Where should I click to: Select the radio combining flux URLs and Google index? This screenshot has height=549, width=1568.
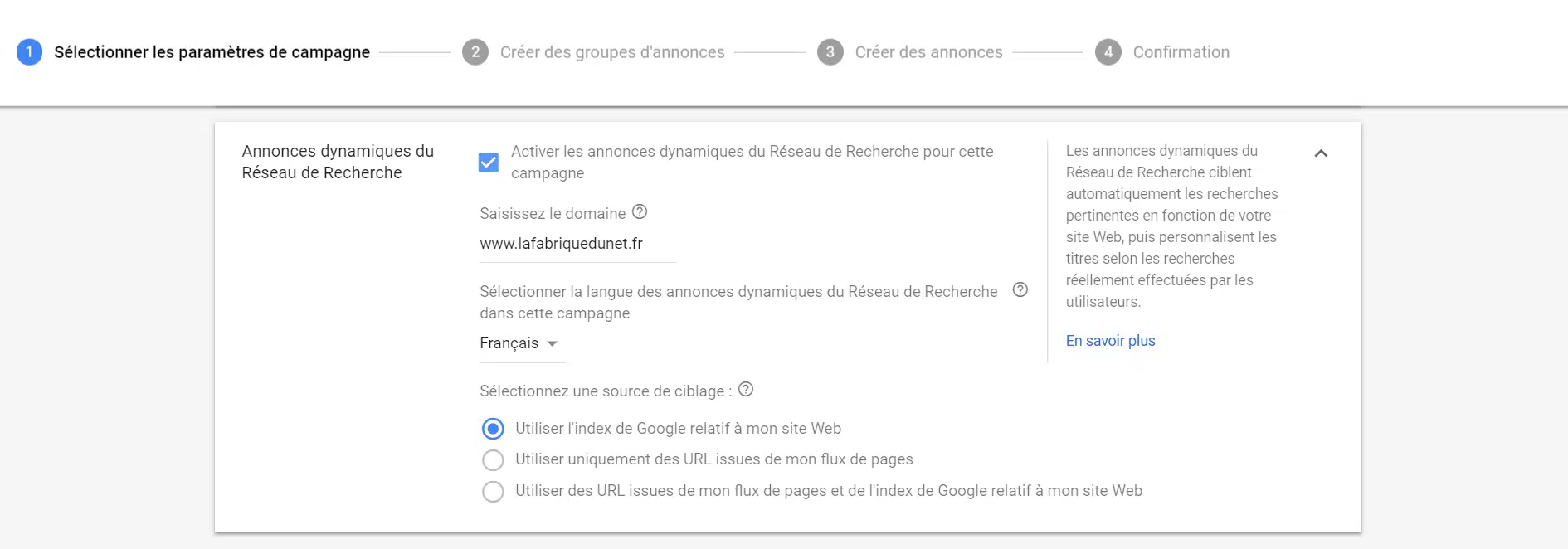(493, 491)
